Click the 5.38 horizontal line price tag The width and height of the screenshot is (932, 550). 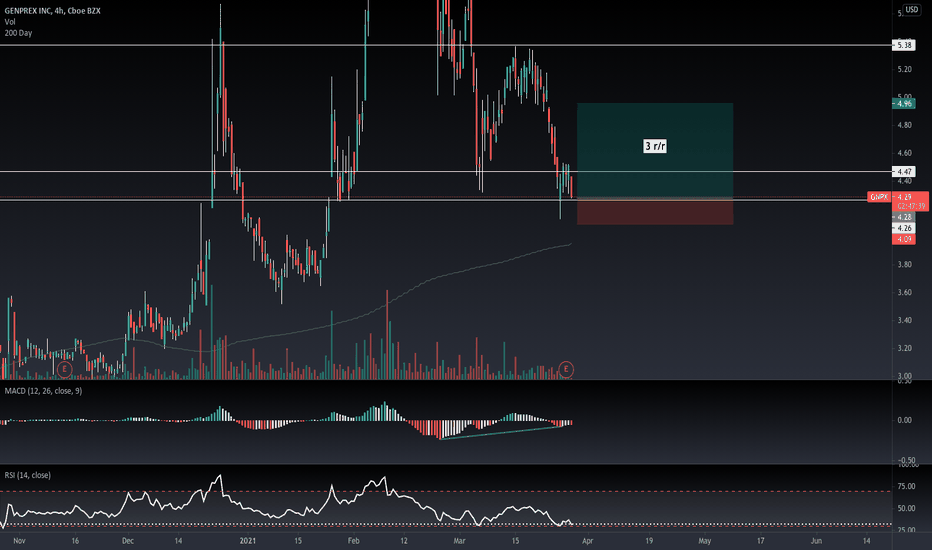(x=903, y=45)
